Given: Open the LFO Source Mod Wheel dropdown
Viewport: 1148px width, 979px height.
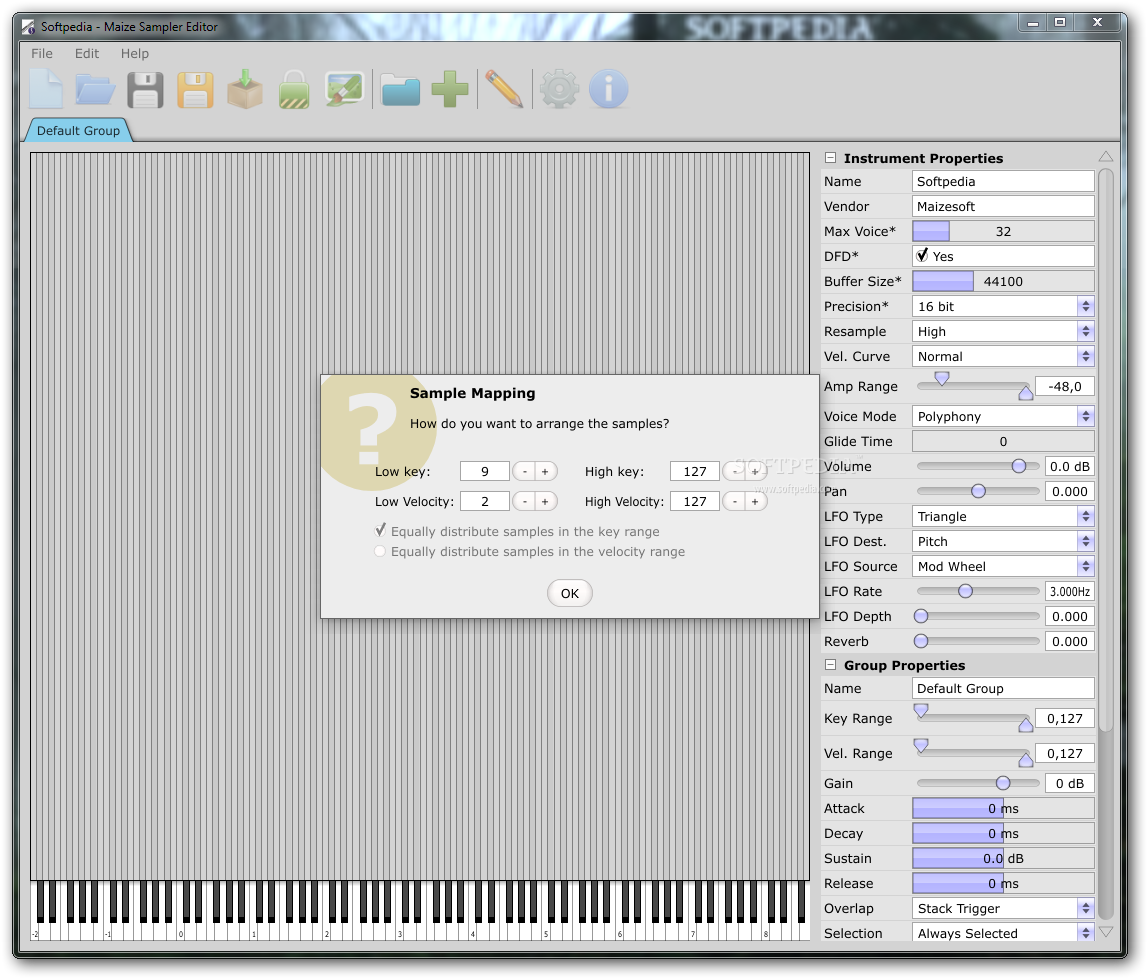Looking at the screenshot, I should click(x=1003, y=566).
